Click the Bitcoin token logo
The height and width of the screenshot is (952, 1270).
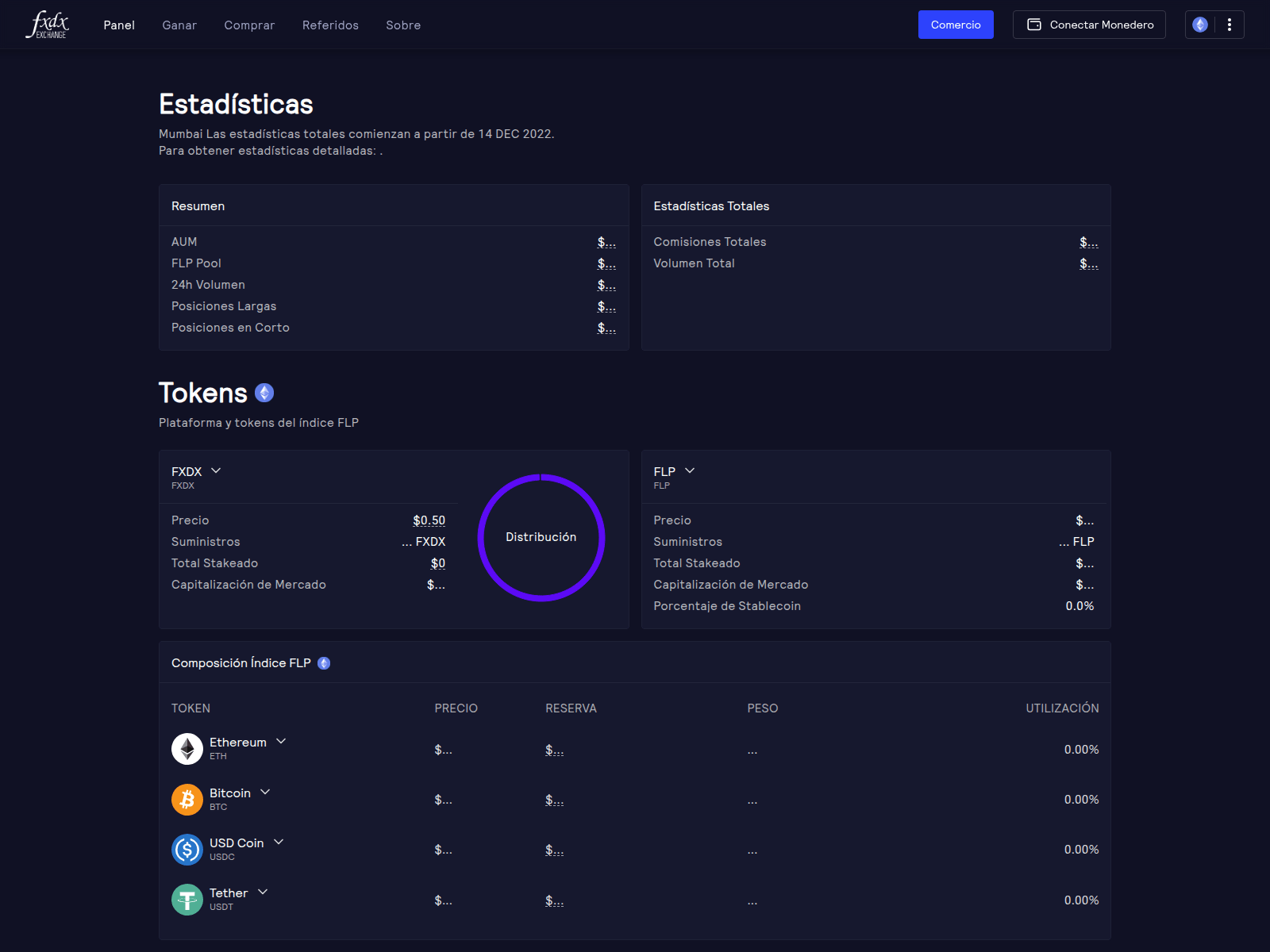(x=187, y=800)
